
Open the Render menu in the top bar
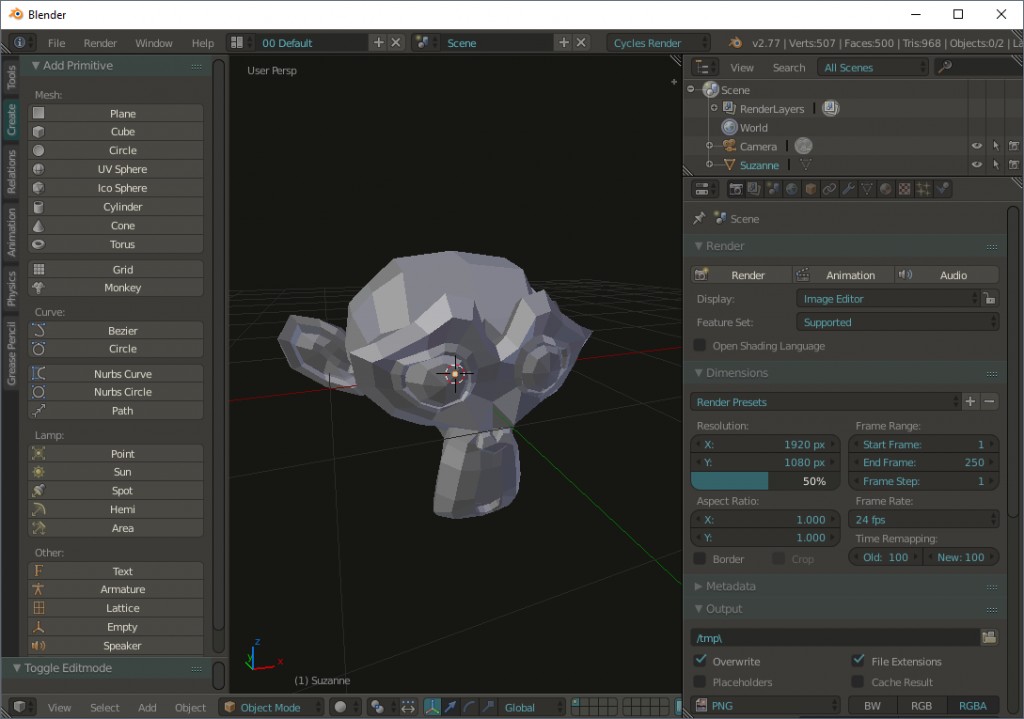tap(100, 43)
